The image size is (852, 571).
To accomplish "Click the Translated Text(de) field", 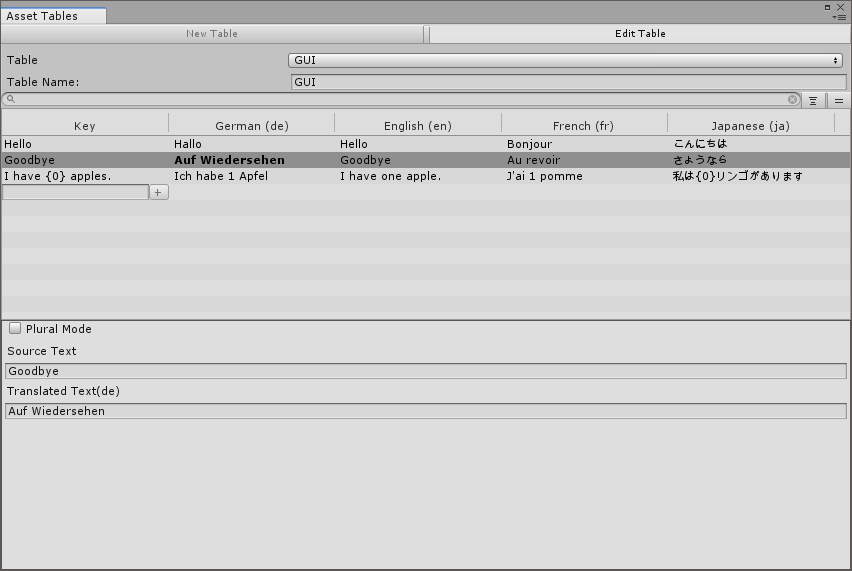I will tap(426, 411).
